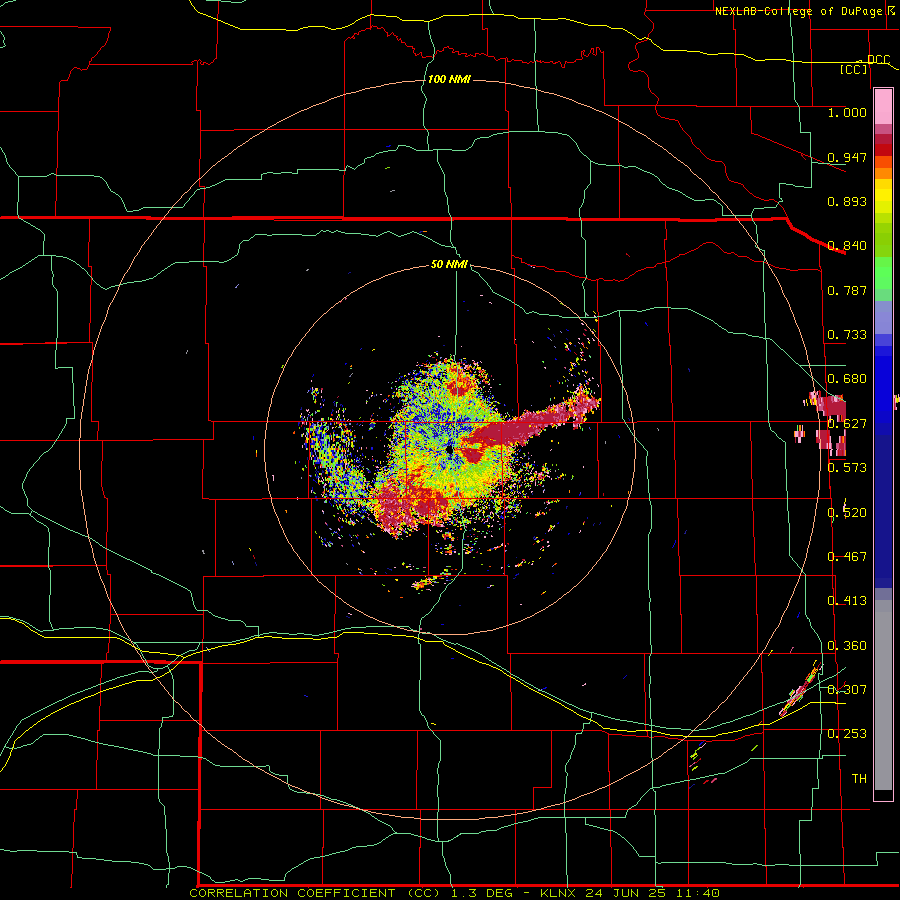Screen dimensions: 900x900
Task: Click the 0.413 legend value
Action: point(847,600)
